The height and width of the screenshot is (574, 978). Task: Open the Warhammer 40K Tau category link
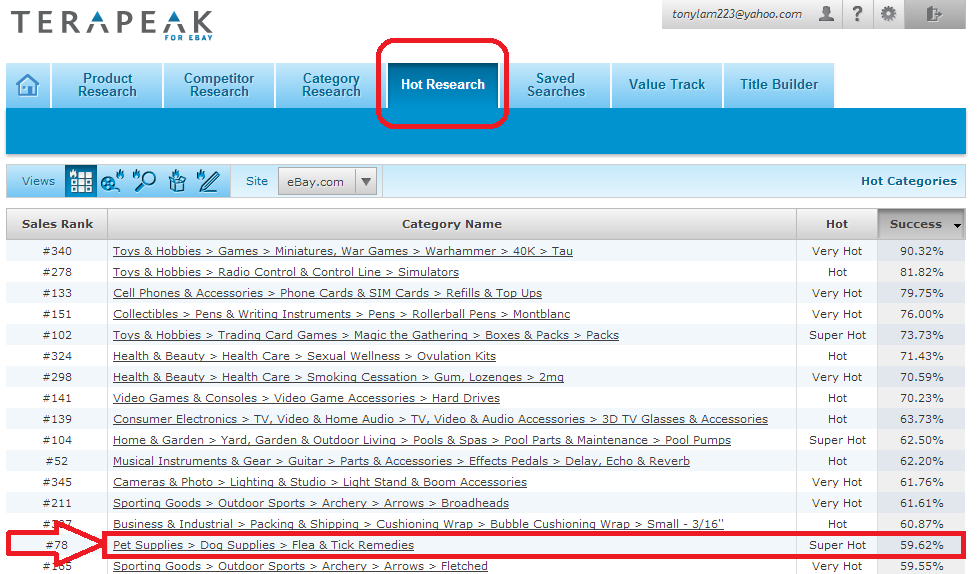tap(342, 251)
